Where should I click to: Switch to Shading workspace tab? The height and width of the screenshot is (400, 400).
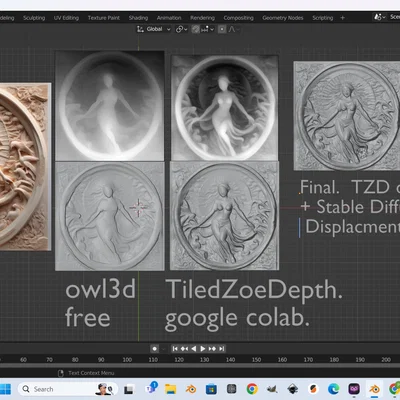pyautogui.click(x=138, y=18)
